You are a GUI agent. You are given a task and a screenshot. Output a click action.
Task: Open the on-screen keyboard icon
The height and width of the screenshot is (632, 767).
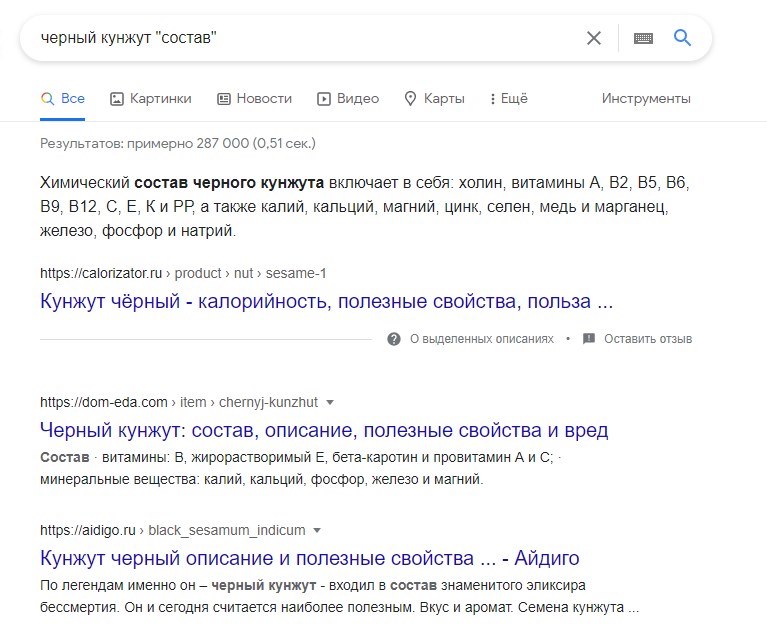tap(643, 38)
